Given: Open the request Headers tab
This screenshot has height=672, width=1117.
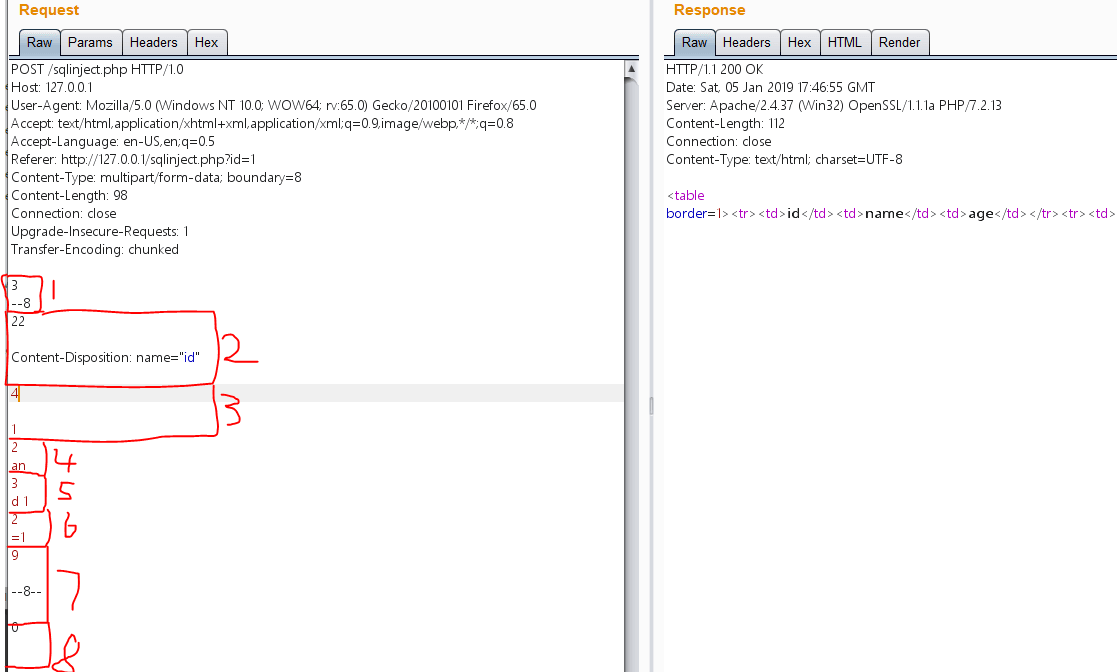Looking at the screenshot, I should coord(153,42).
